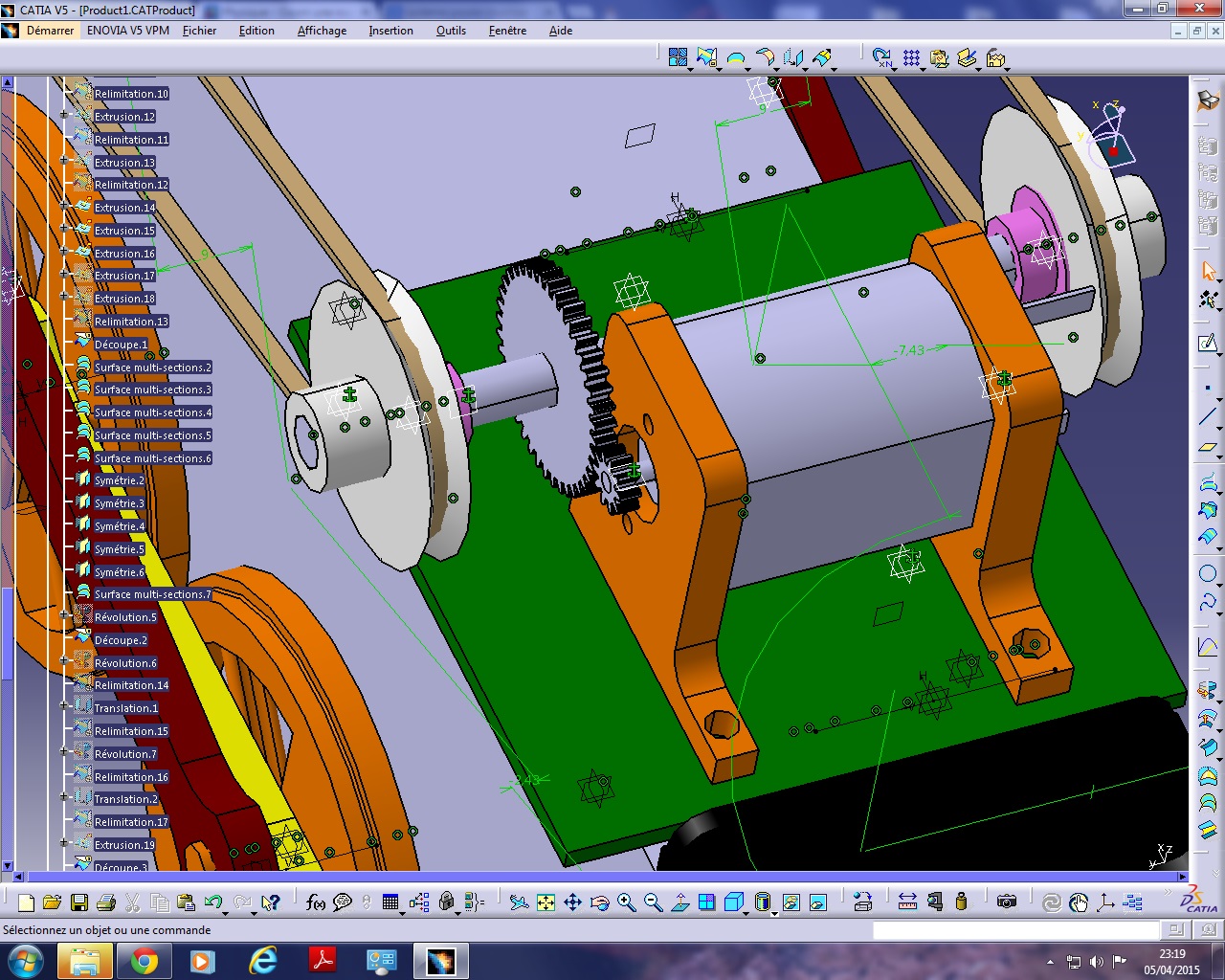Open Internet Explorer from the taskbar
The width and height of the screenshot is (1225, 980).
262,961
